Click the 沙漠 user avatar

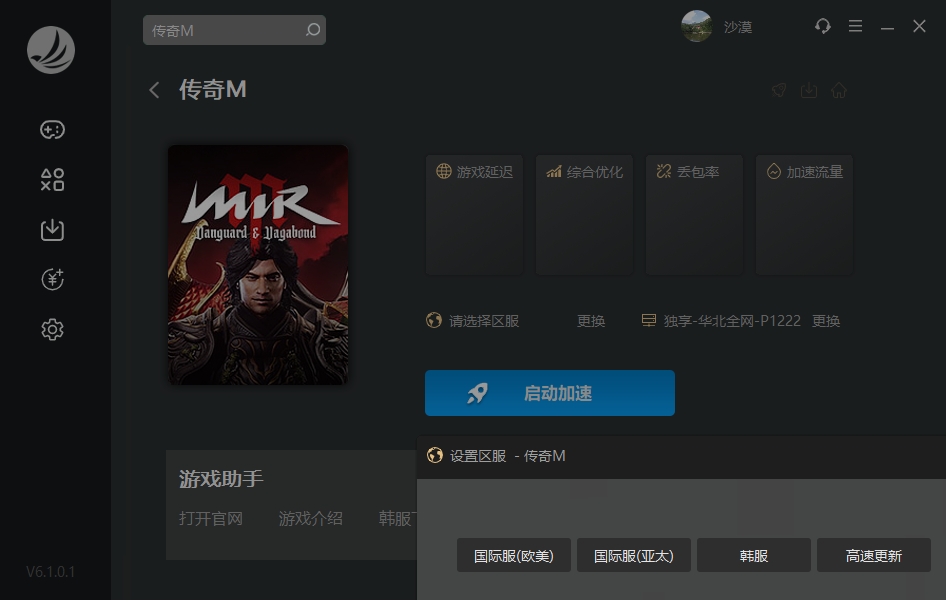point(697,27)
